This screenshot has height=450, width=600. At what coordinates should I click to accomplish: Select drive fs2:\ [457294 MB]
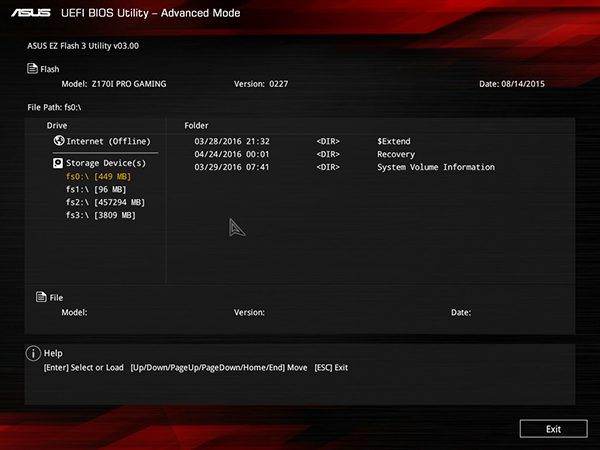point(105,202)
